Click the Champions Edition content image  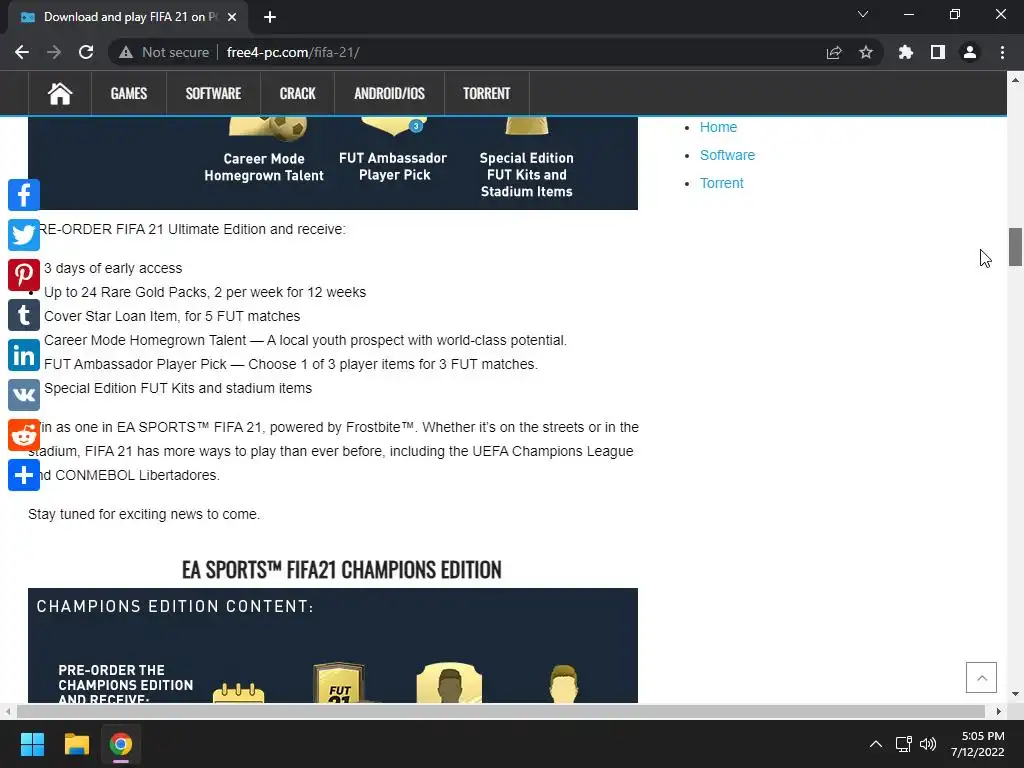pos(333,645)
